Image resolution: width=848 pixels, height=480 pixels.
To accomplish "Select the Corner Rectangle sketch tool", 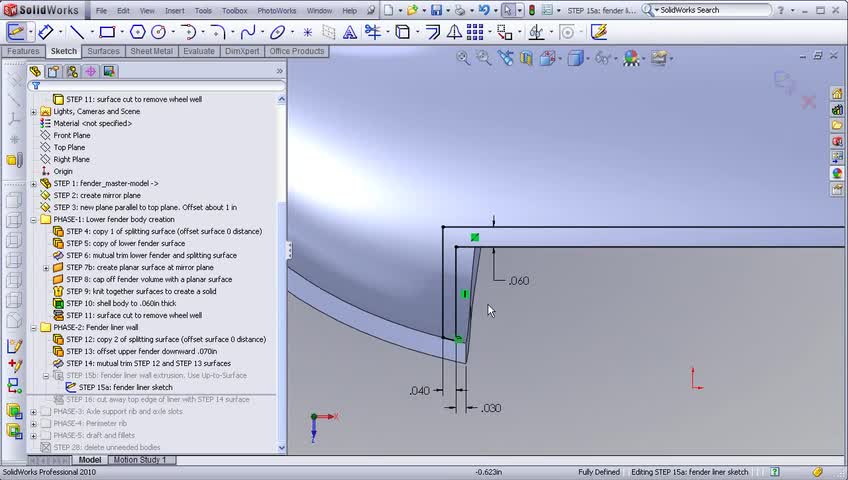I will pos(107,32).
